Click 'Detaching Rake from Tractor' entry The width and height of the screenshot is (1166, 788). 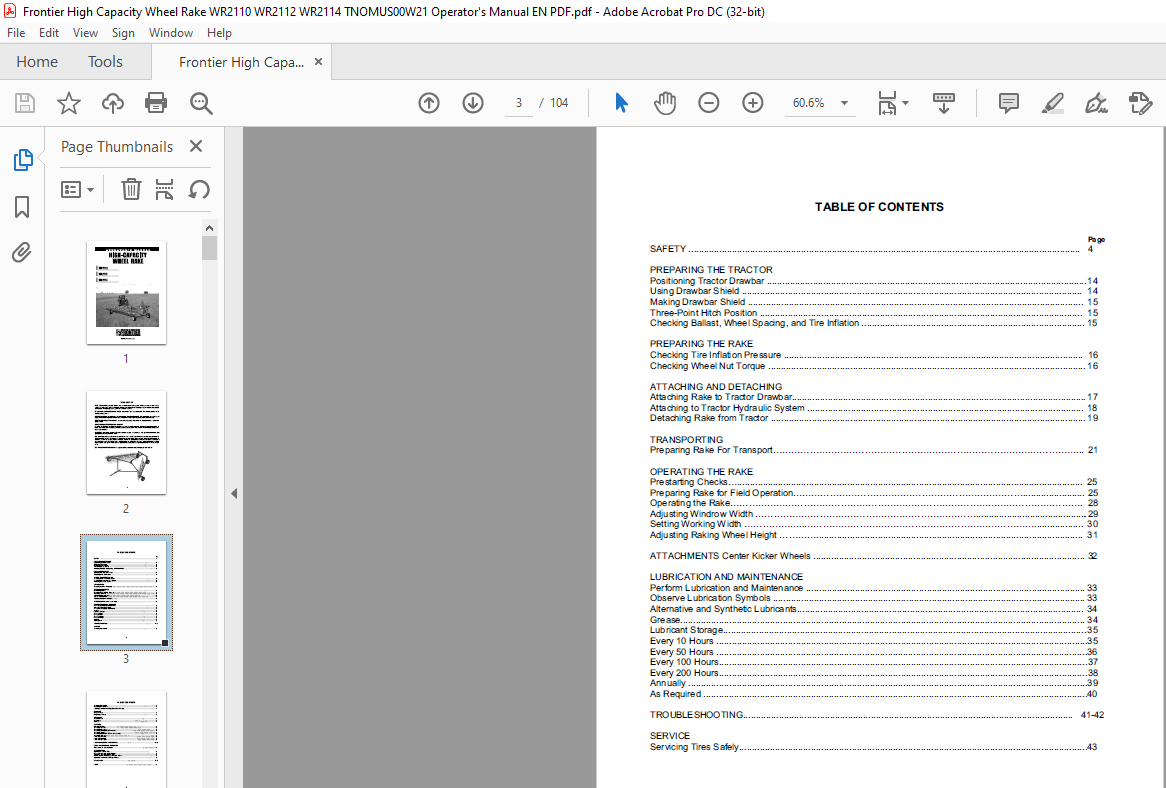[x=873, y=418]
